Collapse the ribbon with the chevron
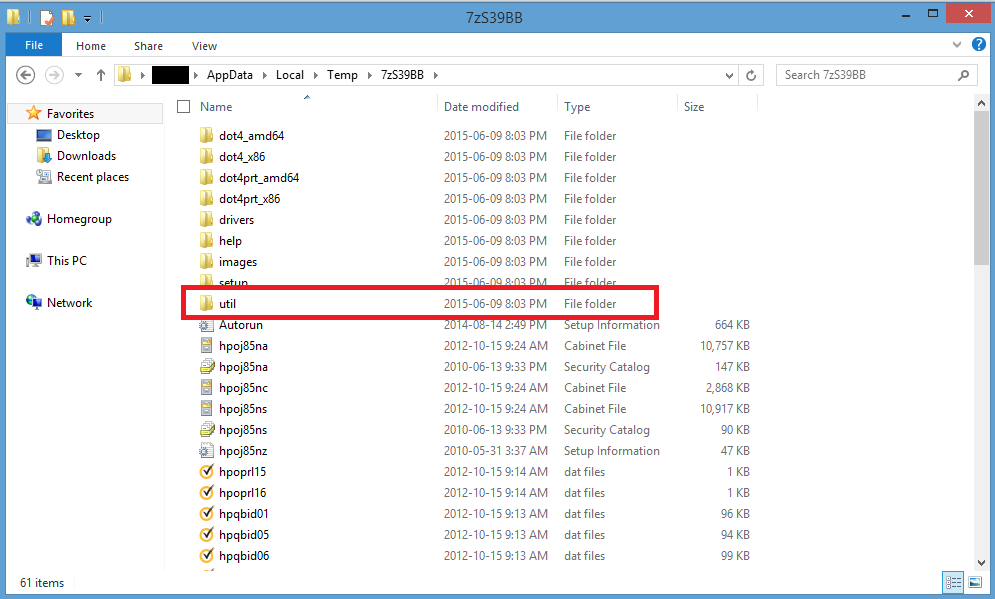 957,45
